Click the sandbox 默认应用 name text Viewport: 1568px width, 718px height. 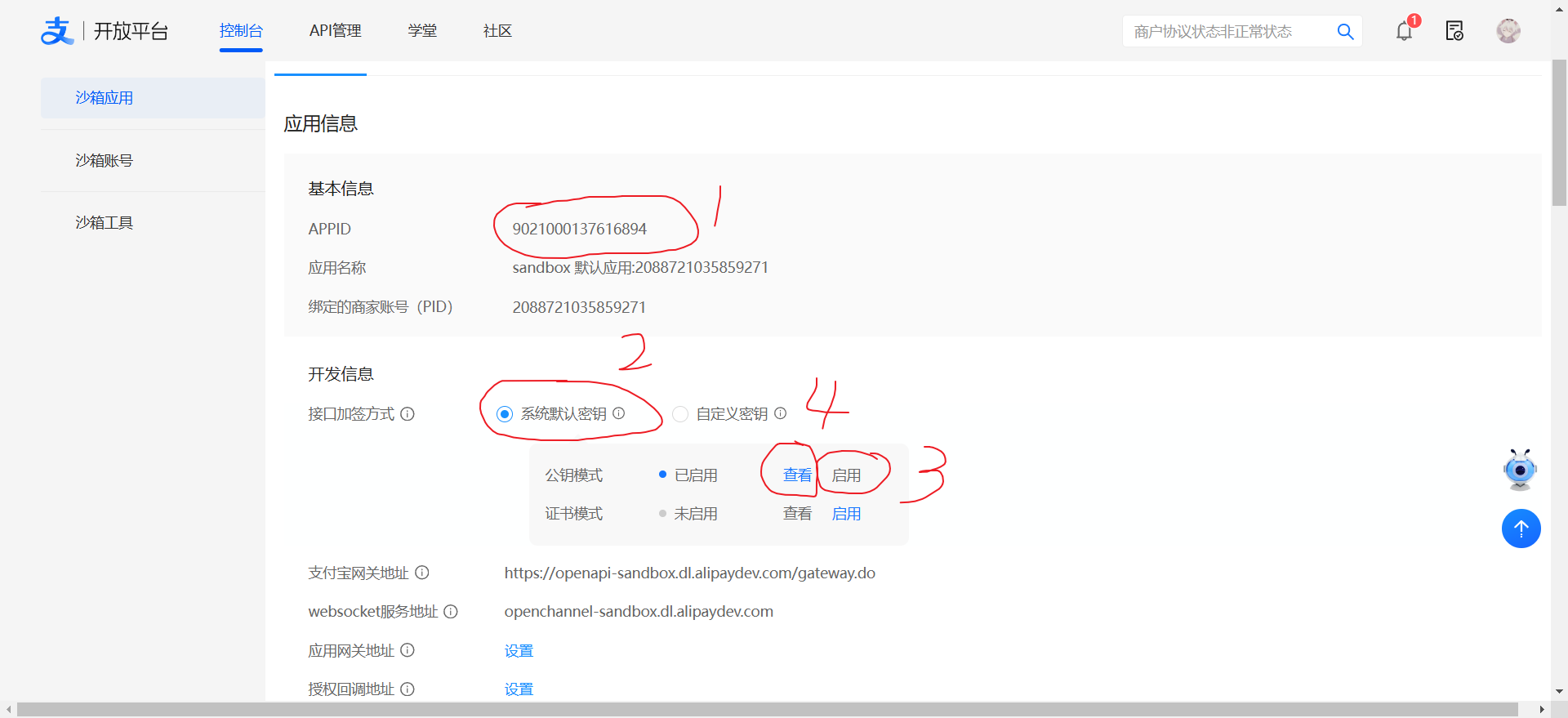[x=640, y=268]
